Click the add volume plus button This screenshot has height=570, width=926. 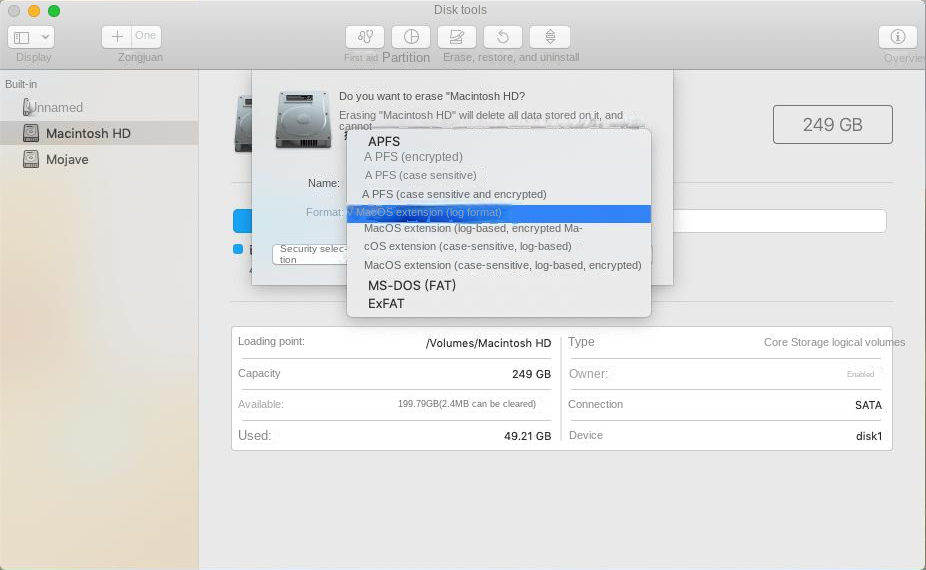(x=117, y=37)
